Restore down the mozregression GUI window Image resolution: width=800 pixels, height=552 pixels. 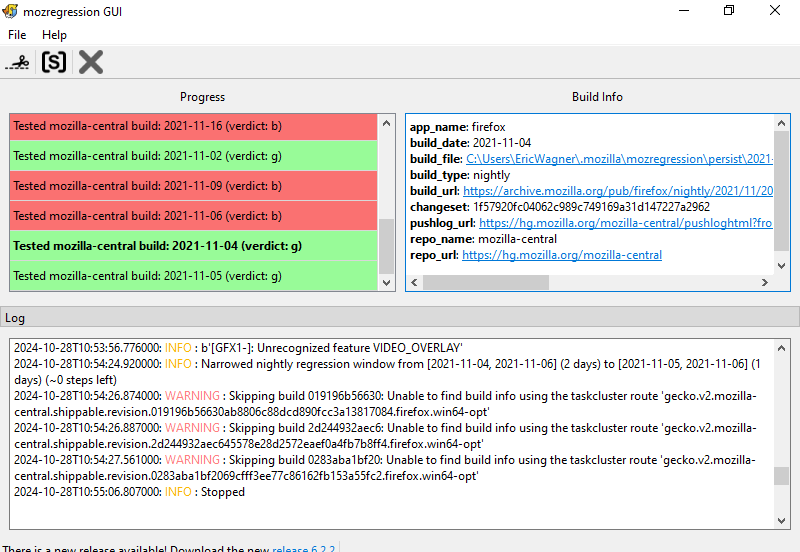click(729, 10)
